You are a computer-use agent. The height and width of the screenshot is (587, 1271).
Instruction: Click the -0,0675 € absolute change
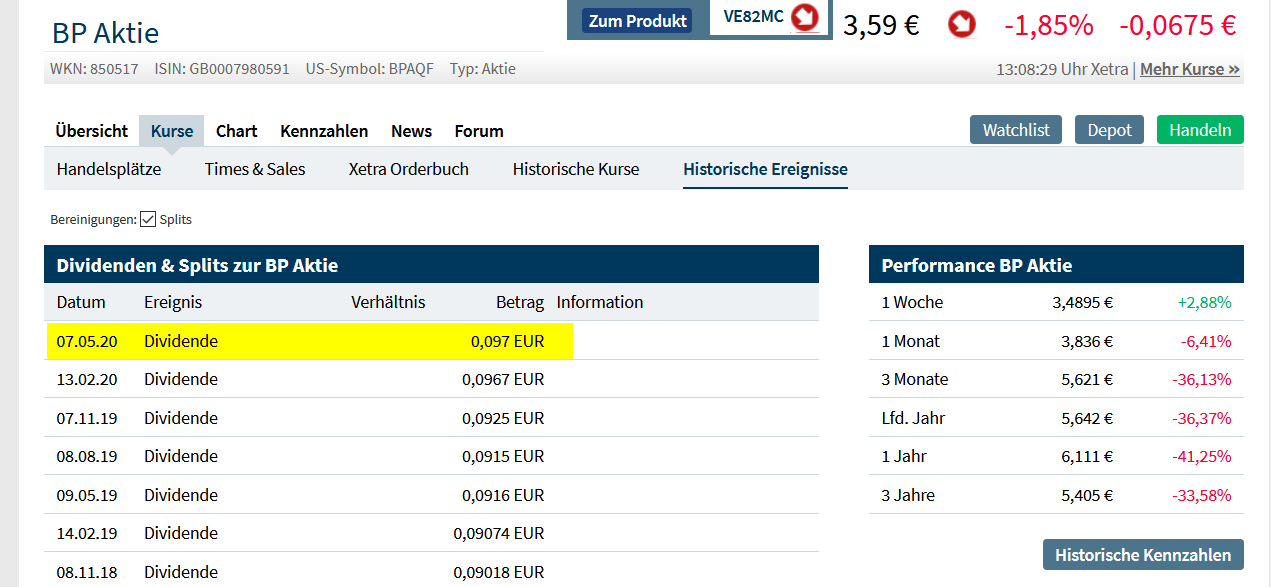[1178, 25]
